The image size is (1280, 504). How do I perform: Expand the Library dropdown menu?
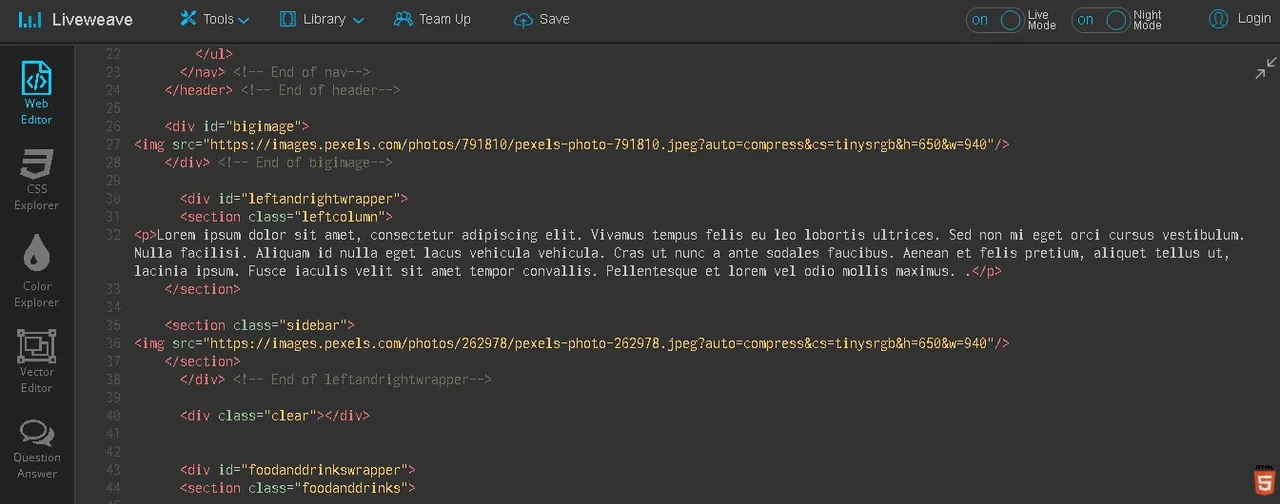coord(321,19)
